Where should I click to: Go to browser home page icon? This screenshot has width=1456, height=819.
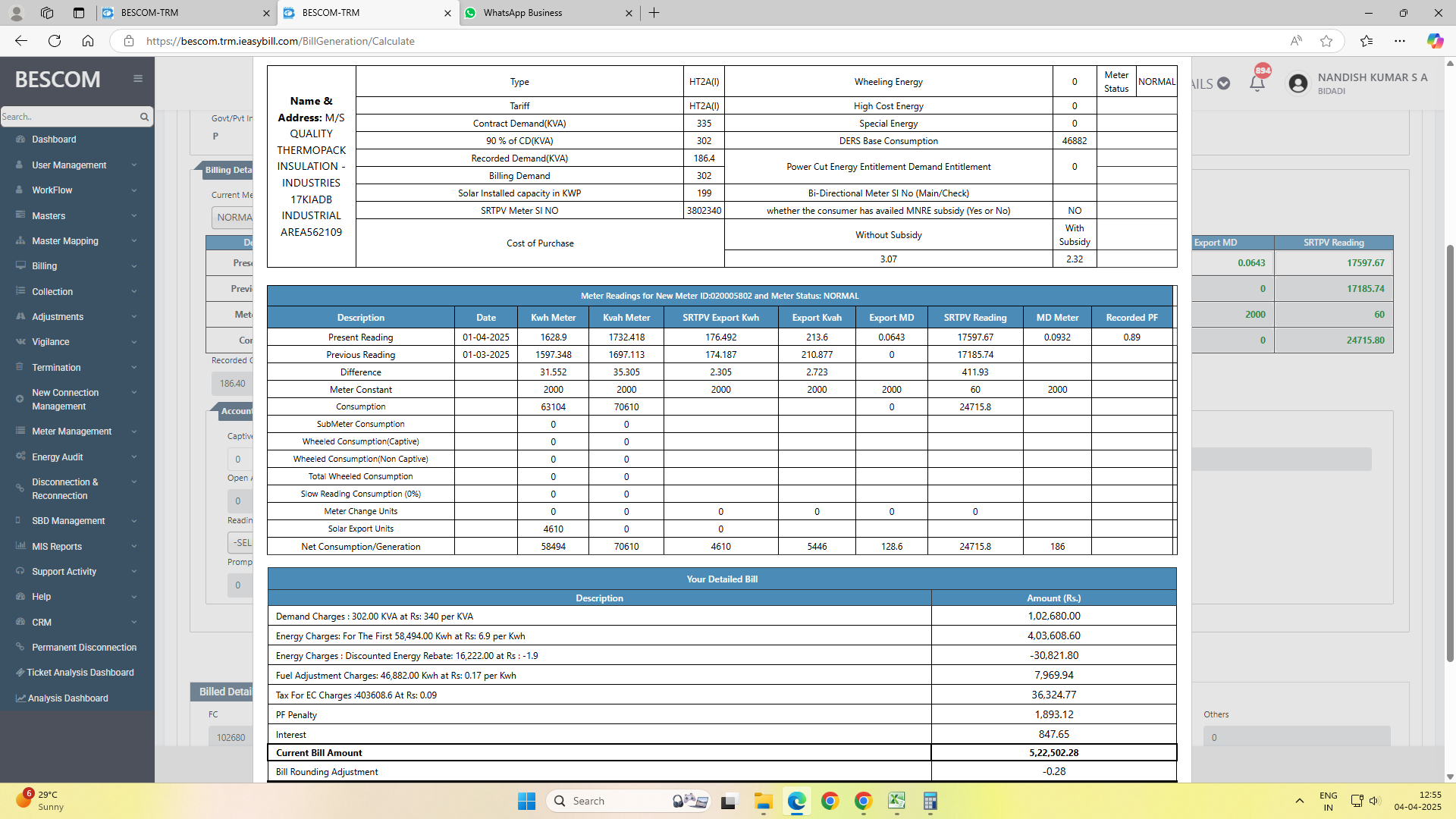click(88, 41)
